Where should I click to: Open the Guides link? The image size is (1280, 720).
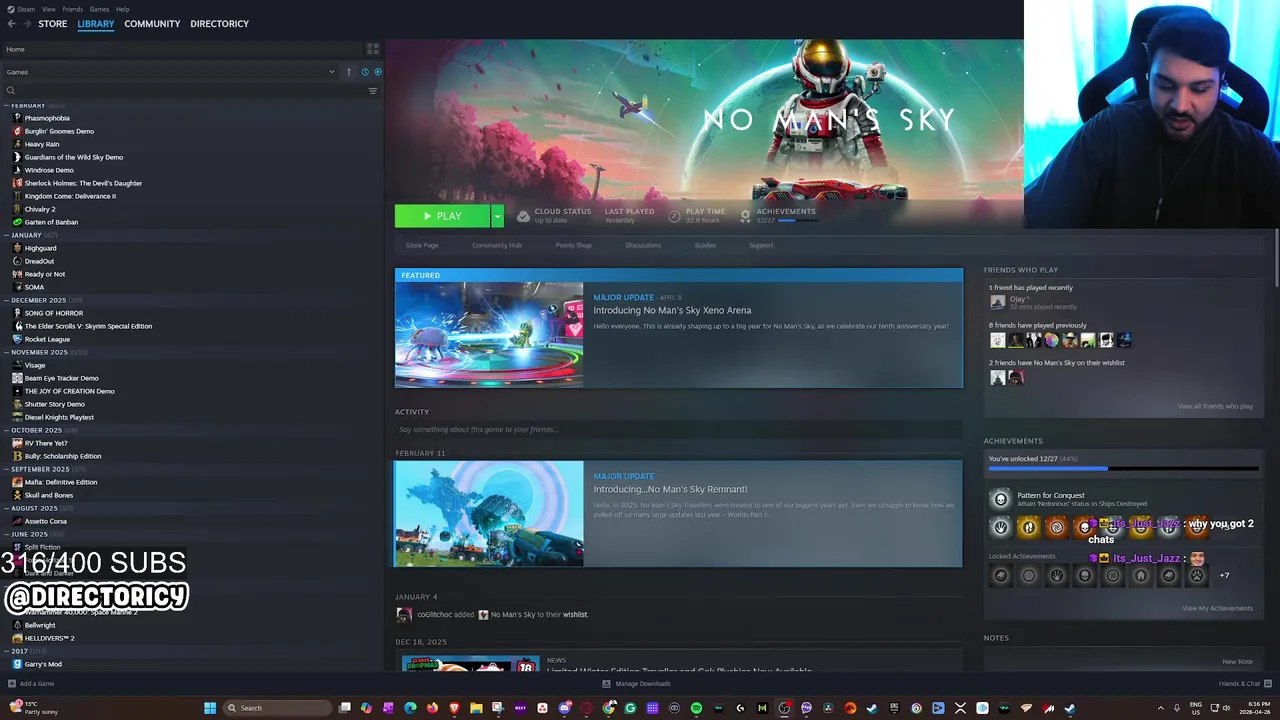[705, 245]
